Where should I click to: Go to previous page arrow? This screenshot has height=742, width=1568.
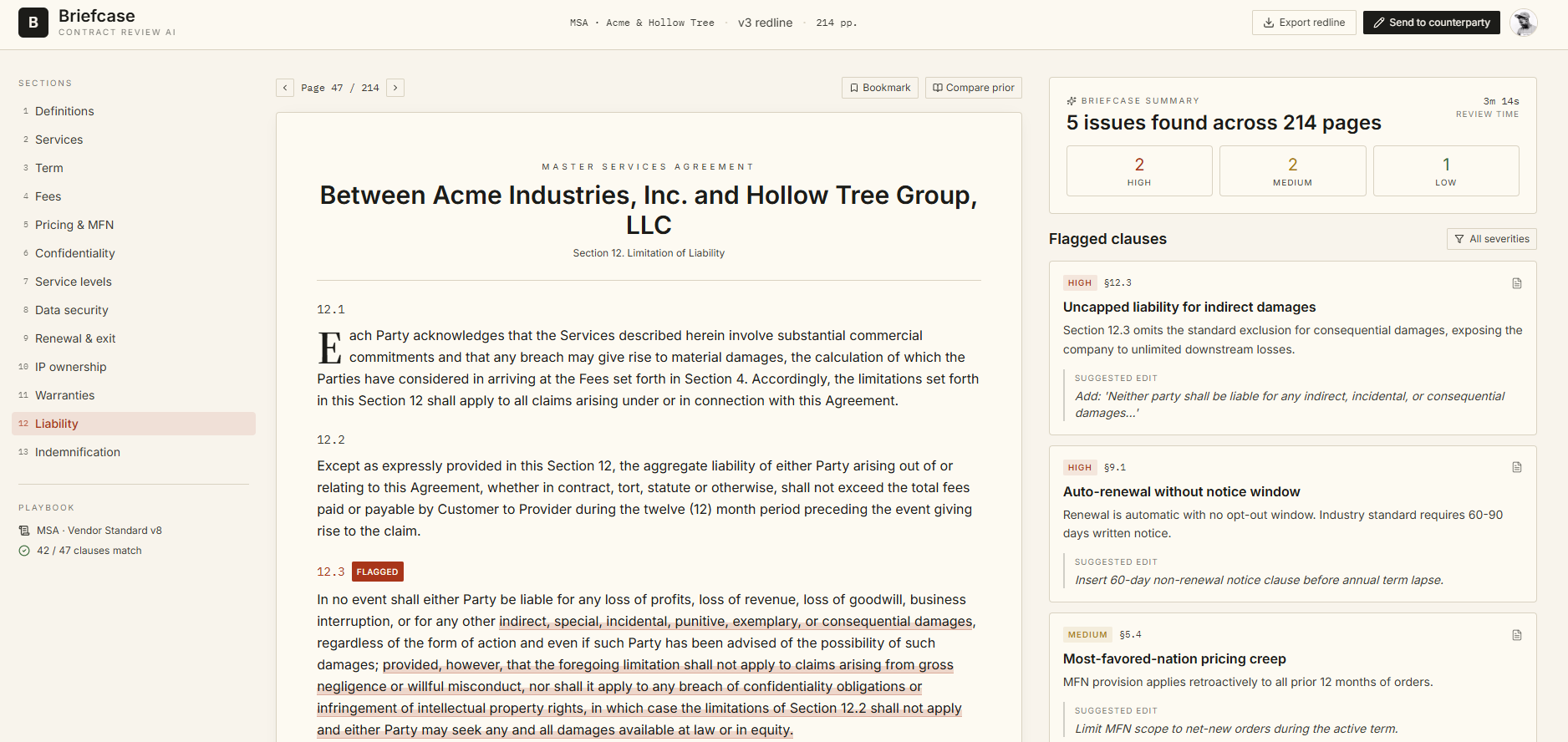(285, 88)
